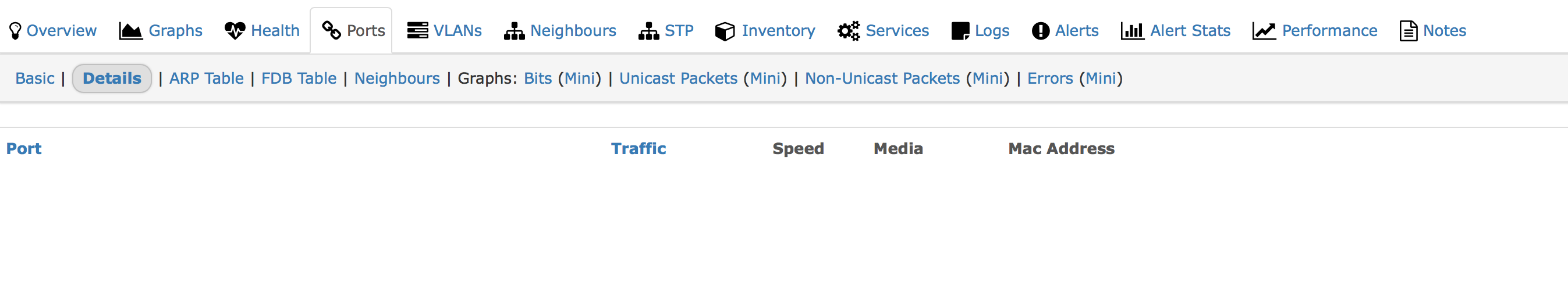Click the Graphs area-chart icon
This screenshot has height=307, width=1568.
(130, 30)
